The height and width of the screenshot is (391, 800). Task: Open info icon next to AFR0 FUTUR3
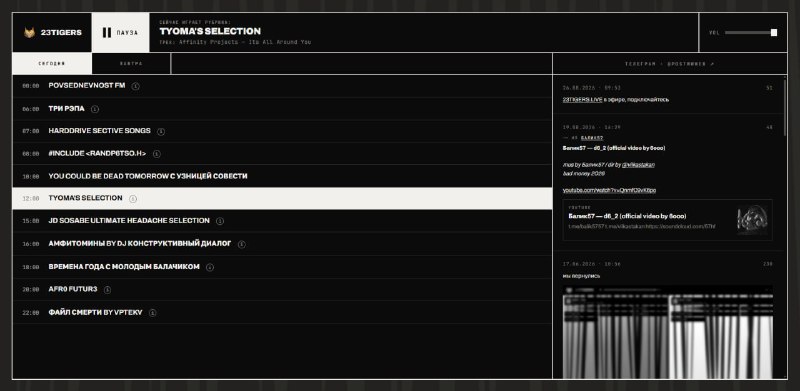click(x=107, y=289)
